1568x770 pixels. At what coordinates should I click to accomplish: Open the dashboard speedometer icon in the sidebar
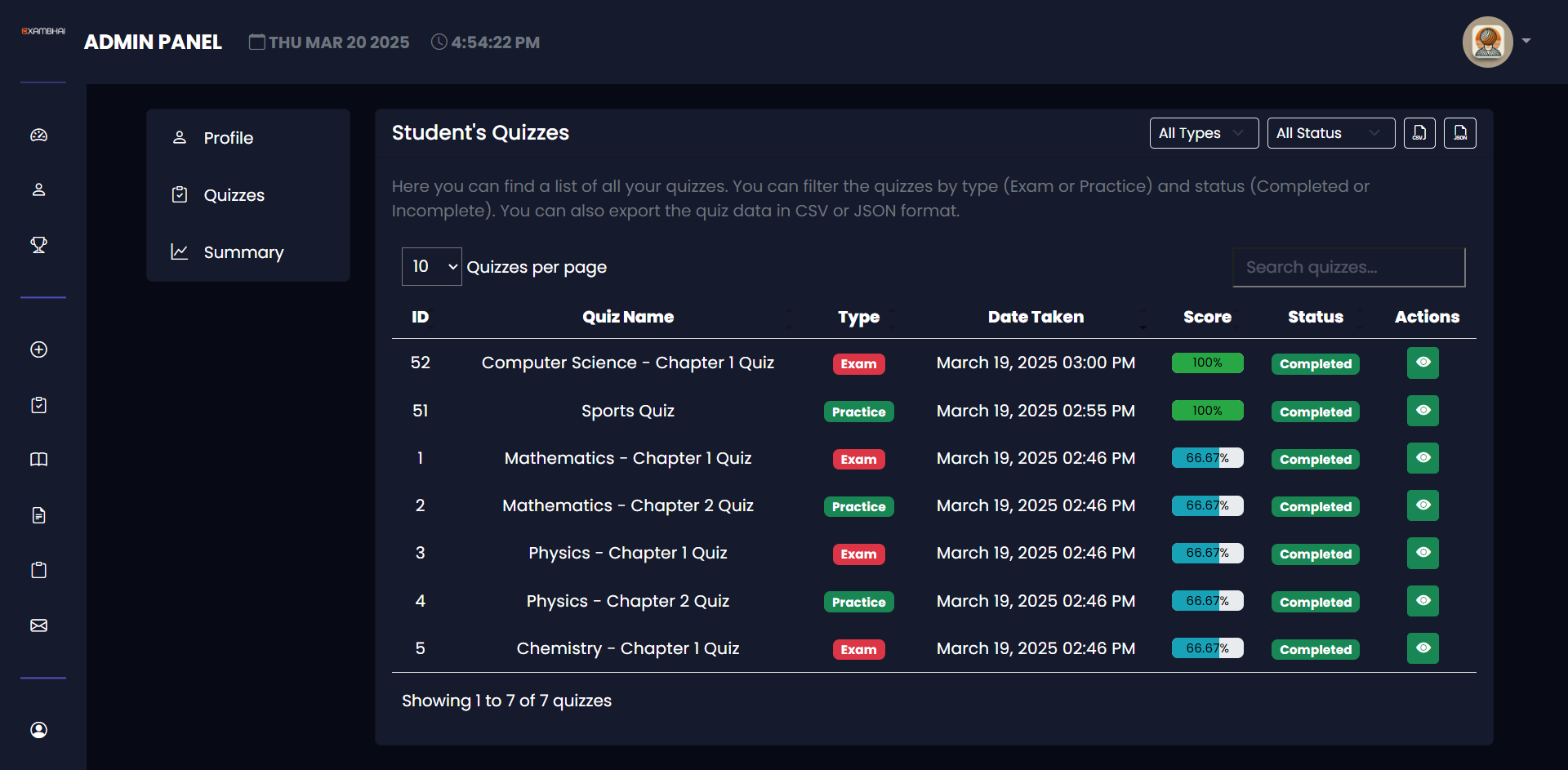point(38,136)
